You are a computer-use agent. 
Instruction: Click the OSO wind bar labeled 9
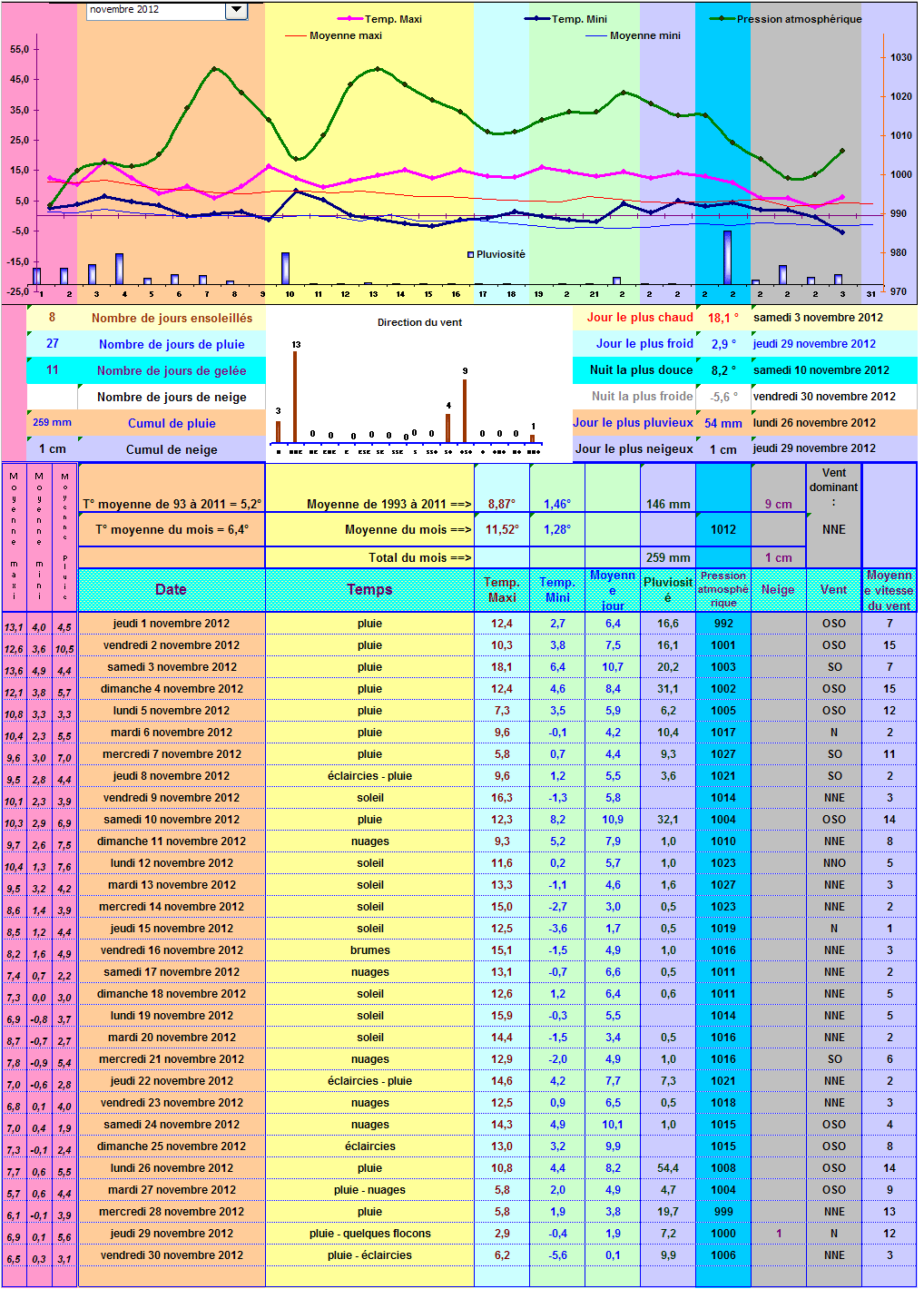(x=465, y=410)
